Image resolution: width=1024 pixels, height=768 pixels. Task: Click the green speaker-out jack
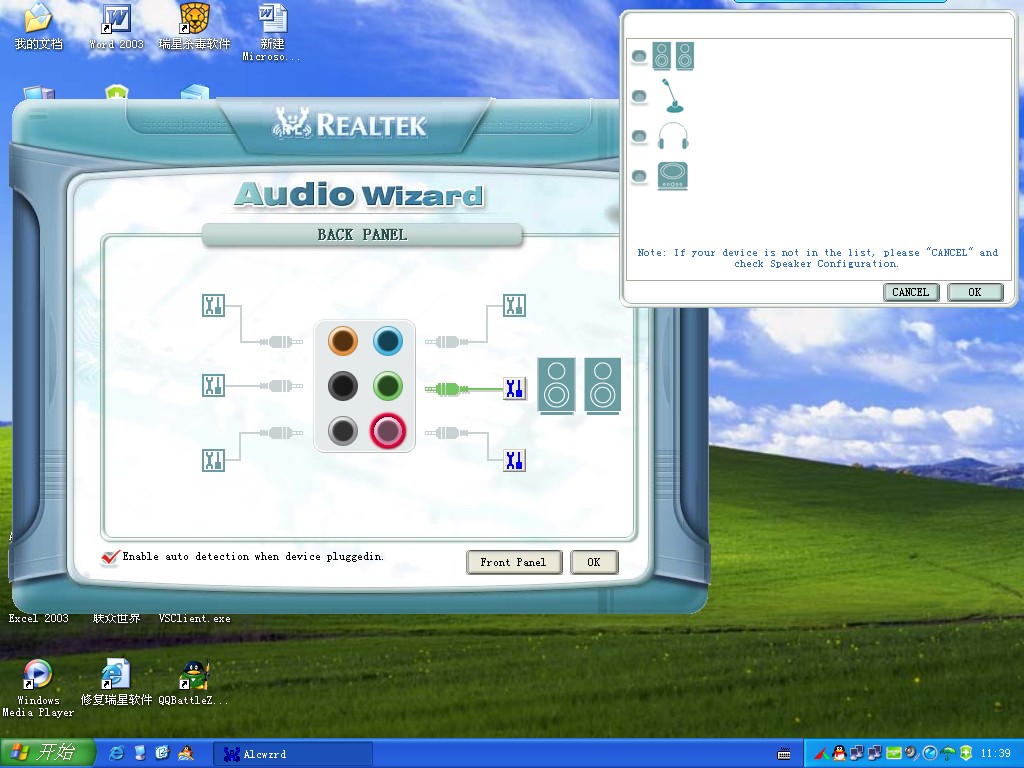[387, 386]
